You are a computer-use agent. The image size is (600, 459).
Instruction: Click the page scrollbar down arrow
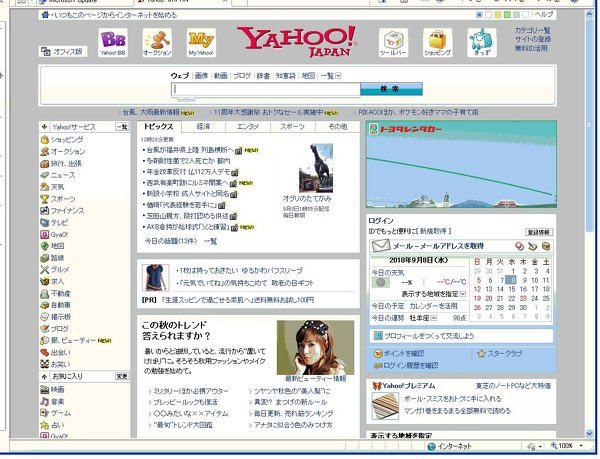coord(589,433)
